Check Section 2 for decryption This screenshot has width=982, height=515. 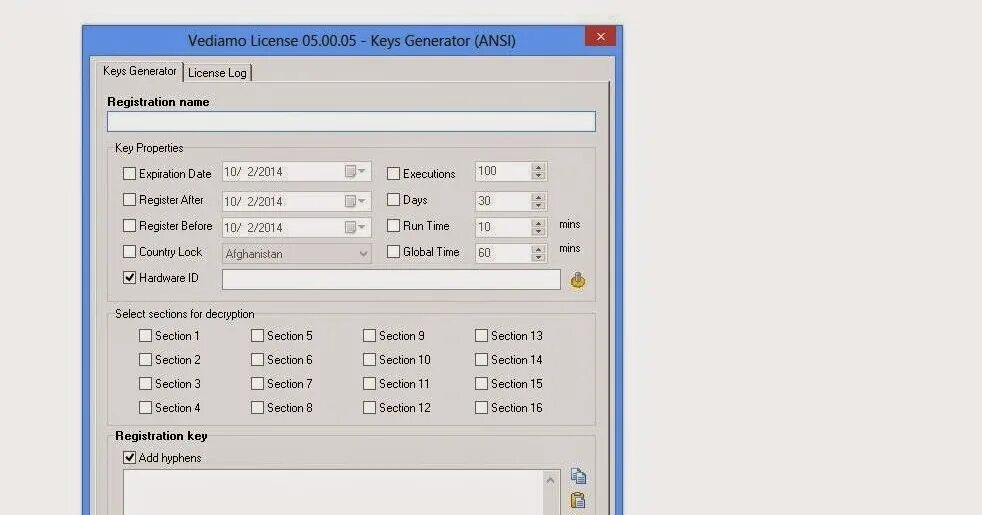(x=145, y=360)
